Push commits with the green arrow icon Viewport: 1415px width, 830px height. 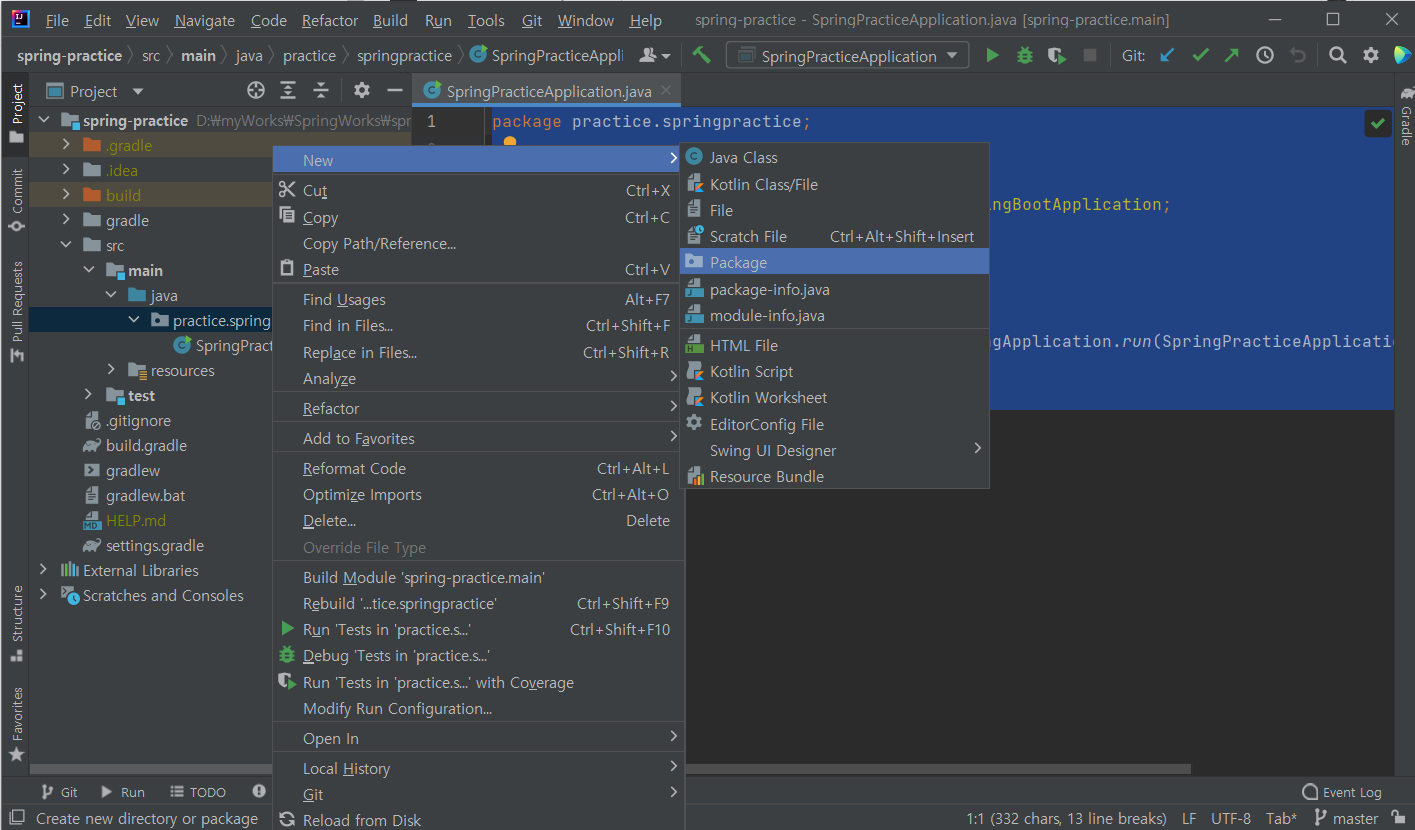pyautogui.click(x=1232, y=56)
